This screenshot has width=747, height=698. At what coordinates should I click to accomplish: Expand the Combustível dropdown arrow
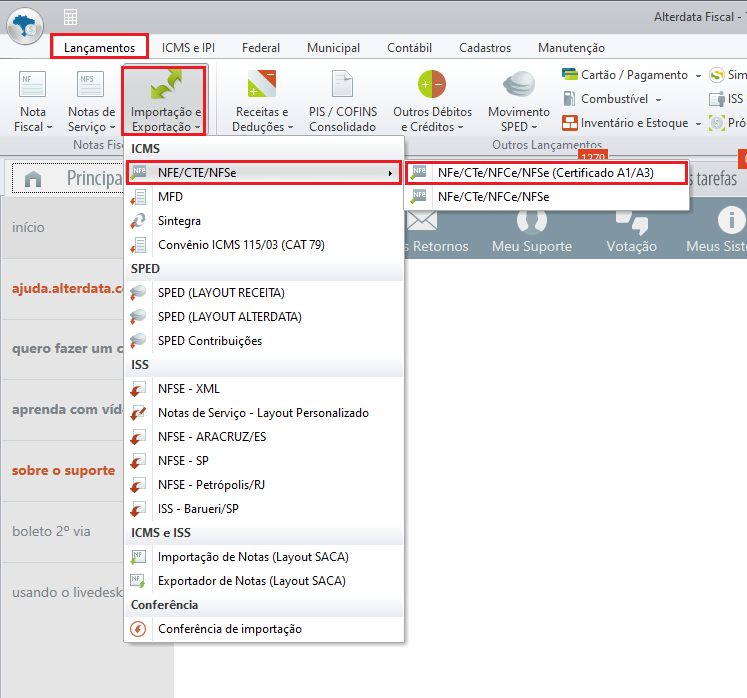pyautogui.click(x=658, y=100)
